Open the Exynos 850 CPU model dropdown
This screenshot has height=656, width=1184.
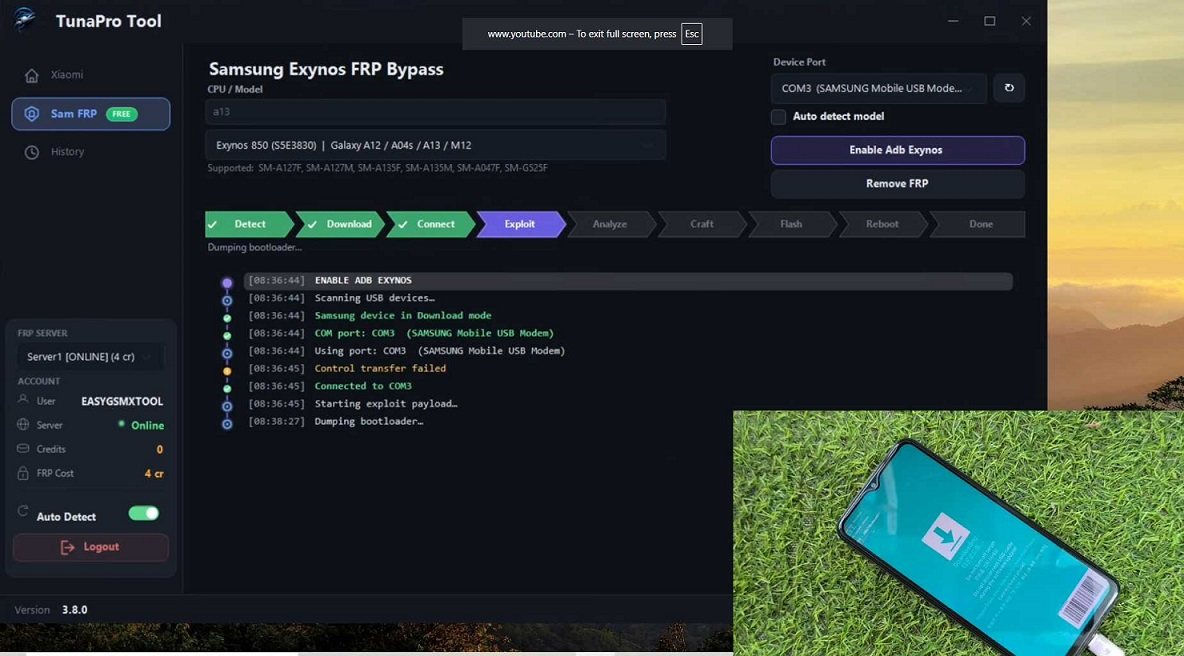coord(436,145)
